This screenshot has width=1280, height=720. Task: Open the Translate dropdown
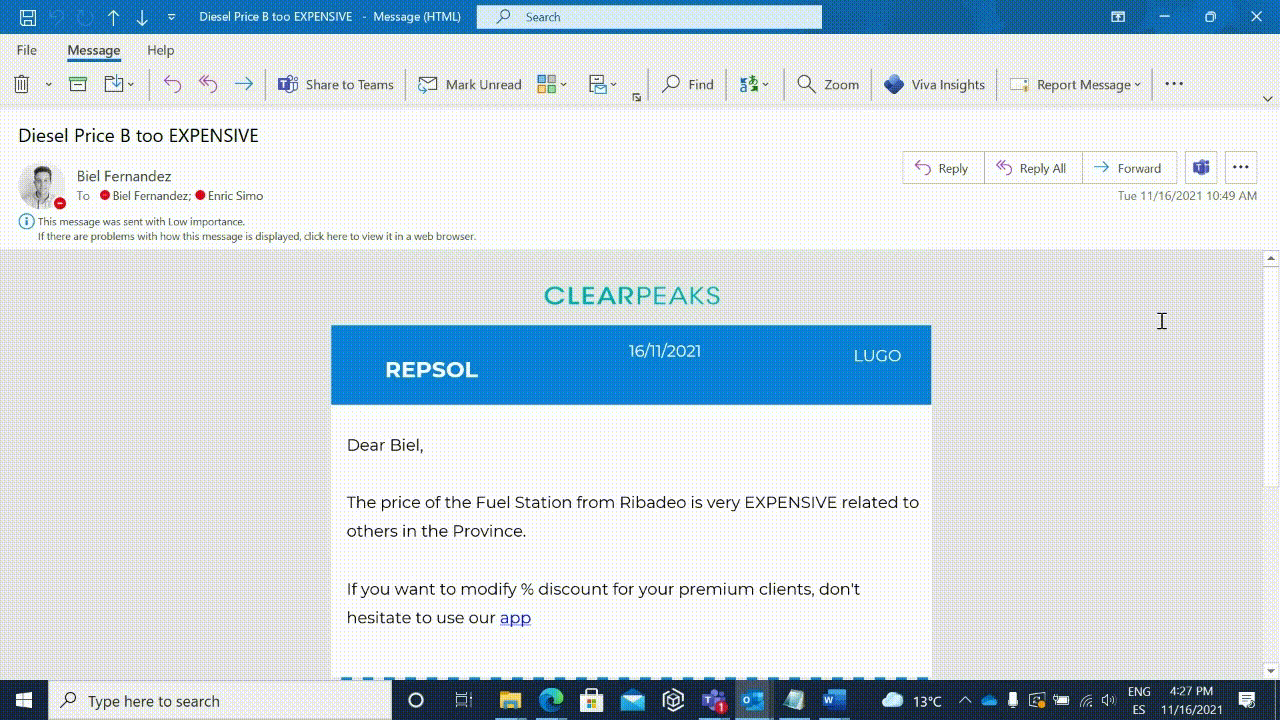[754, 85]
